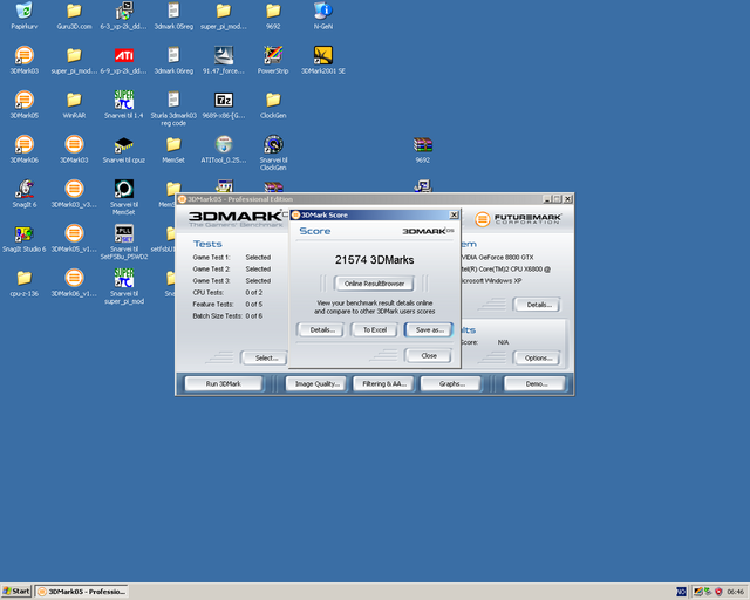Screen dimensions: 750x600
Task: Open the Windows Start menu
Action: pos(16,591)
